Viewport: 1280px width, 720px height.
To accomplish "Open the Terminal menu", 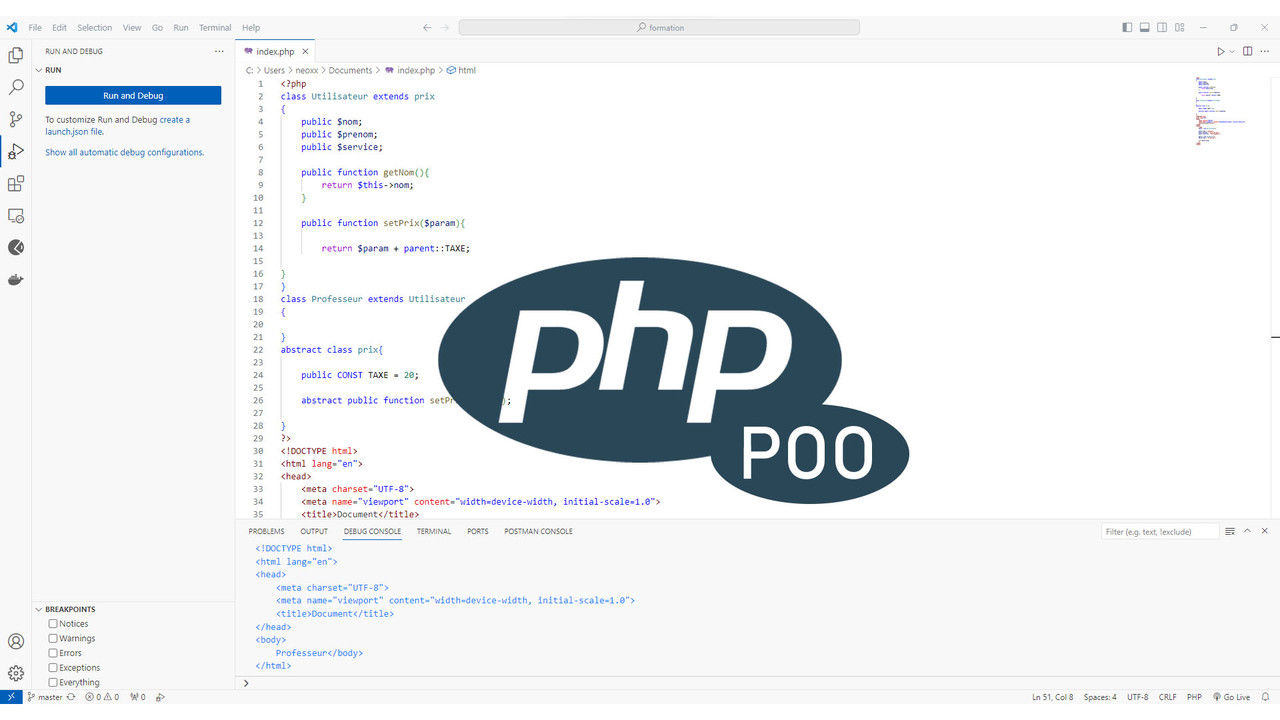I will 215,27.
